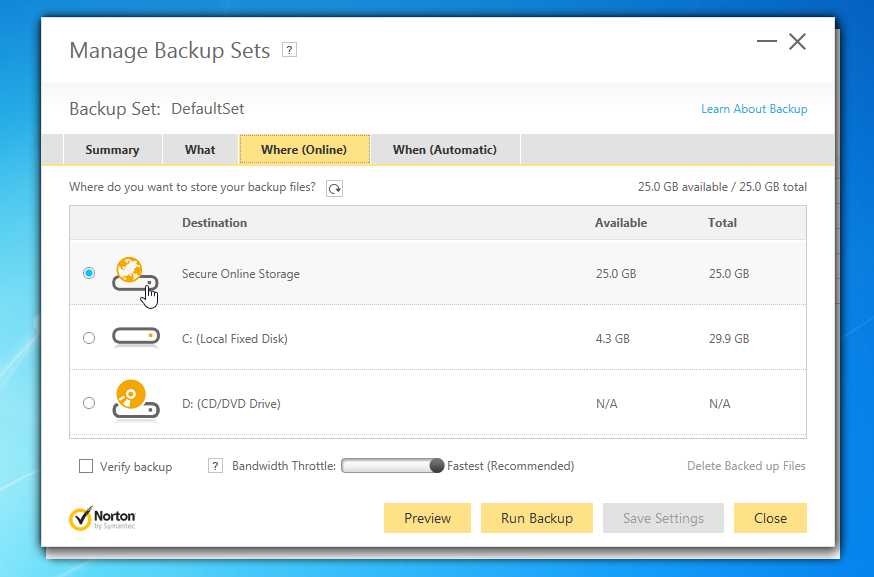874x577 pixels.
Task: Click the refresh icon beside the storage question
Action: (334, 188)
